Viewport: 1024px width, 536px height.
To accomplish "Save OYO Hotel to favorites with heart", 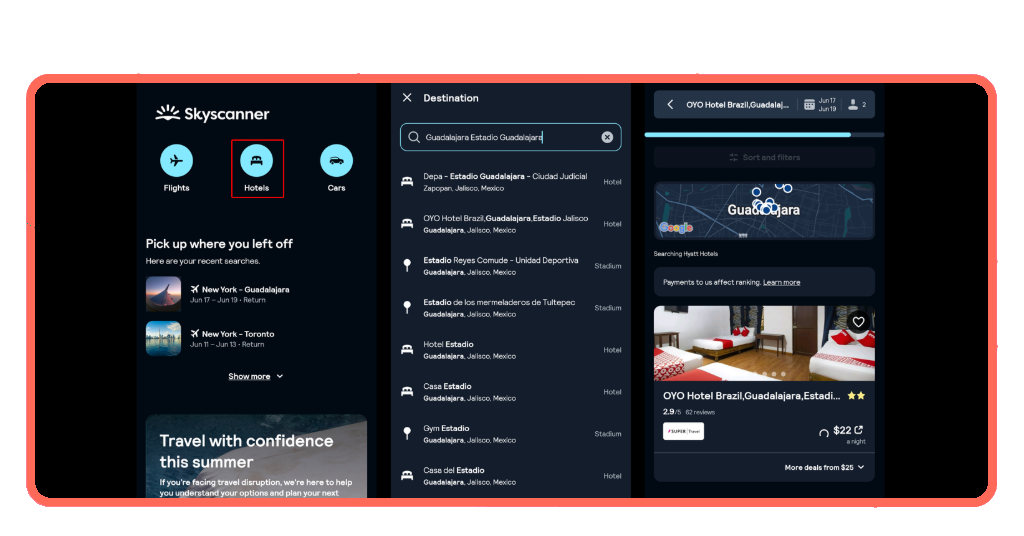I will 858,322.
